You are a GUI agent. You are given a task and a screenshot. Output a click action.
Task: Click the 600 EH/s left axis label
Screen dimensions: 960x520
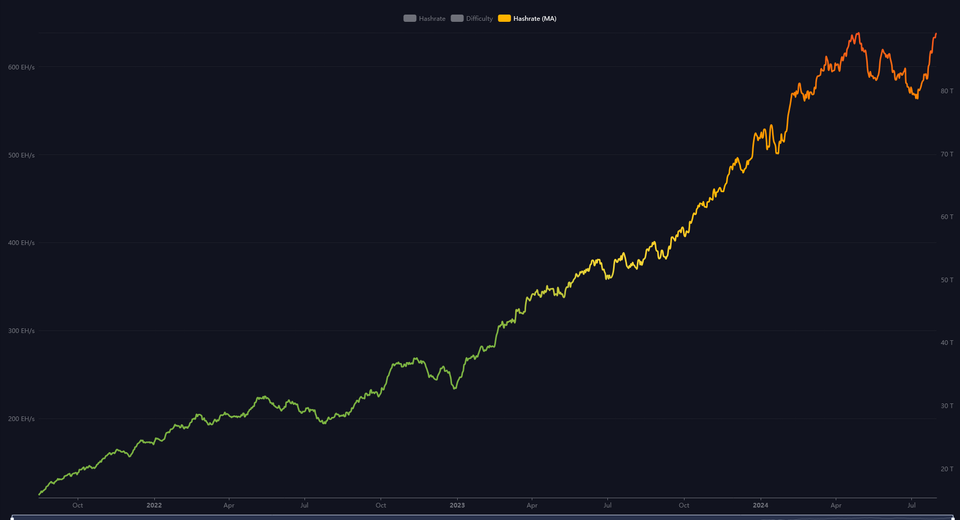[x=21, y=67]
